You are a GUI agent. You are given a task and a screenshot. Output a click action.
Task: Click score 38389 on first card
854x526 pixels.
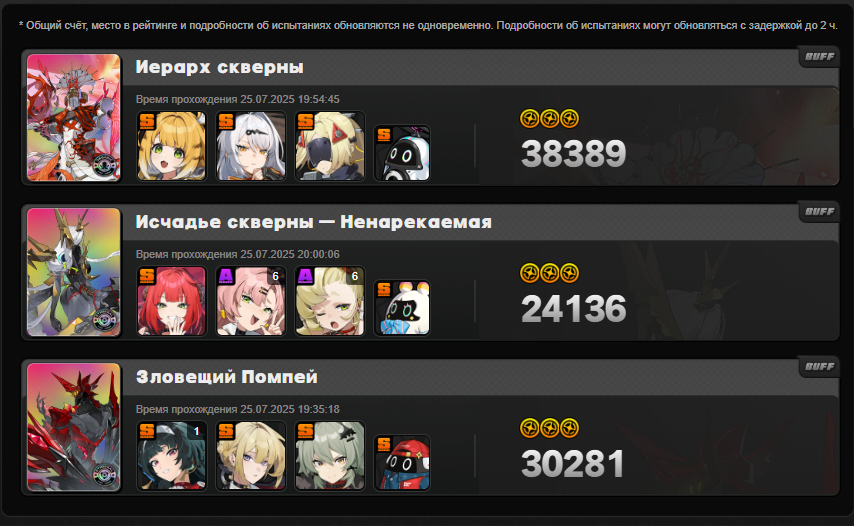[574, 154]
